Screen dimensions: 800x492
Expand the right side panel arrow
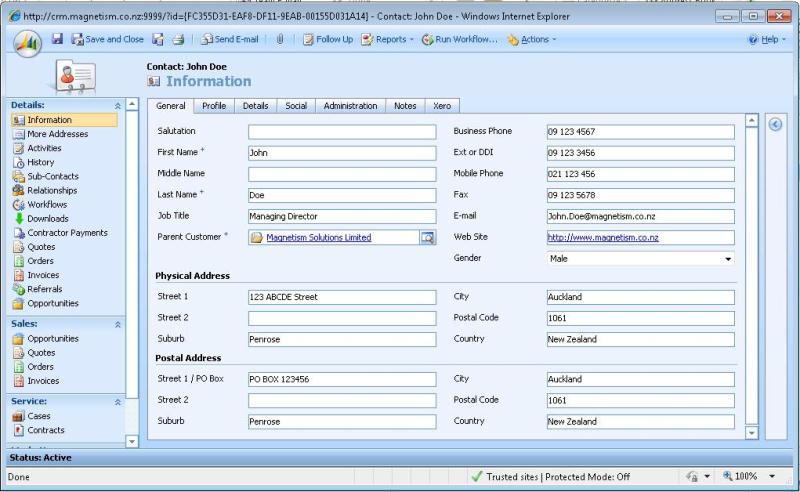pyautogui.click(x=775, y=123)
